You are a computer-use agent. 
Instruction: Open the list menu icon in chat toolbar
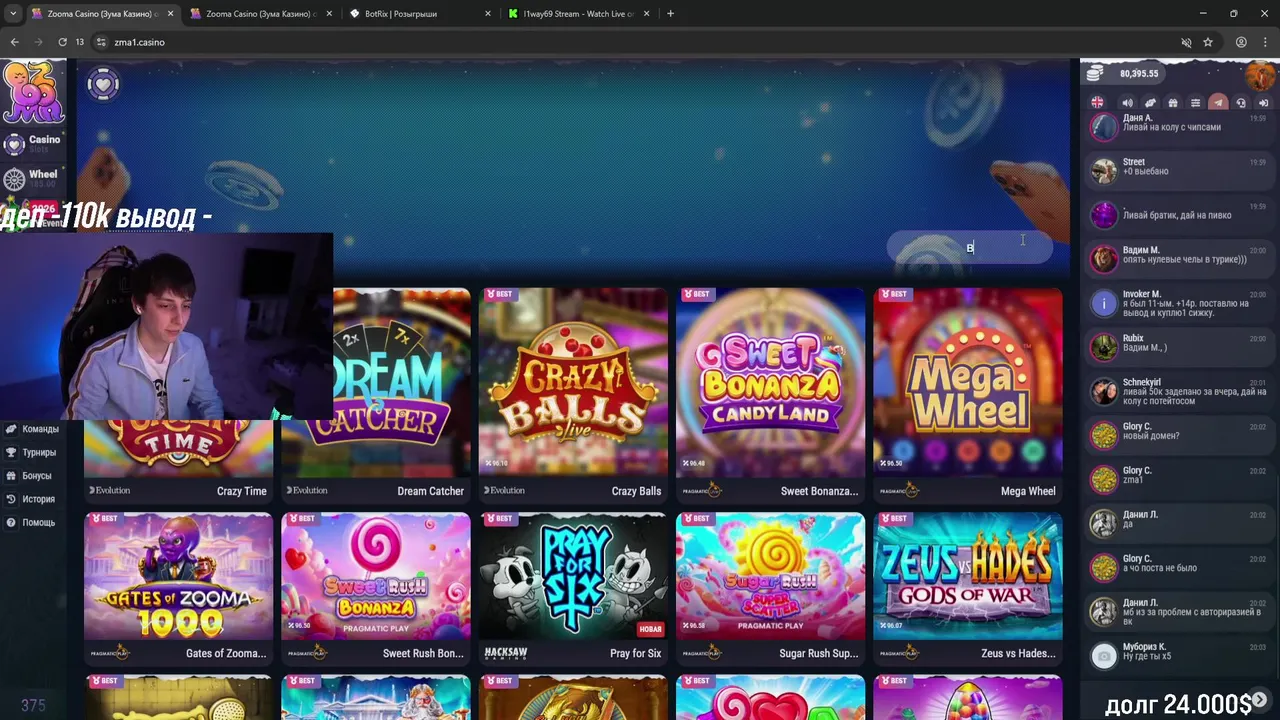(x=1195, y=103)
